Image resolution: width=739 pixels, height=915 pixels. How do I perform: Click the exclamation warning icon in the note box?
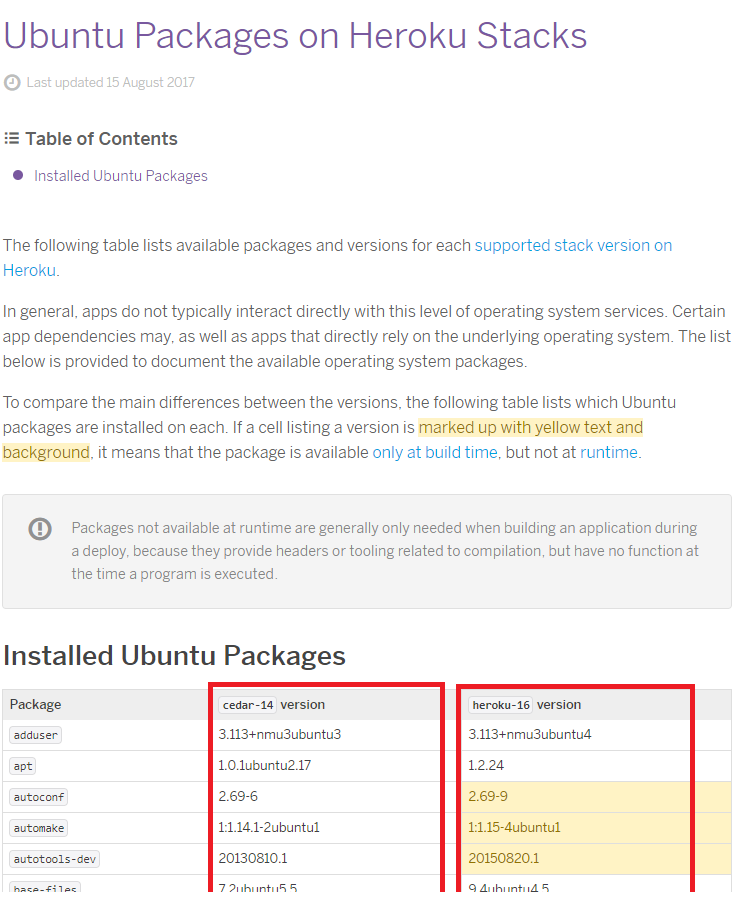click(40, 529)
